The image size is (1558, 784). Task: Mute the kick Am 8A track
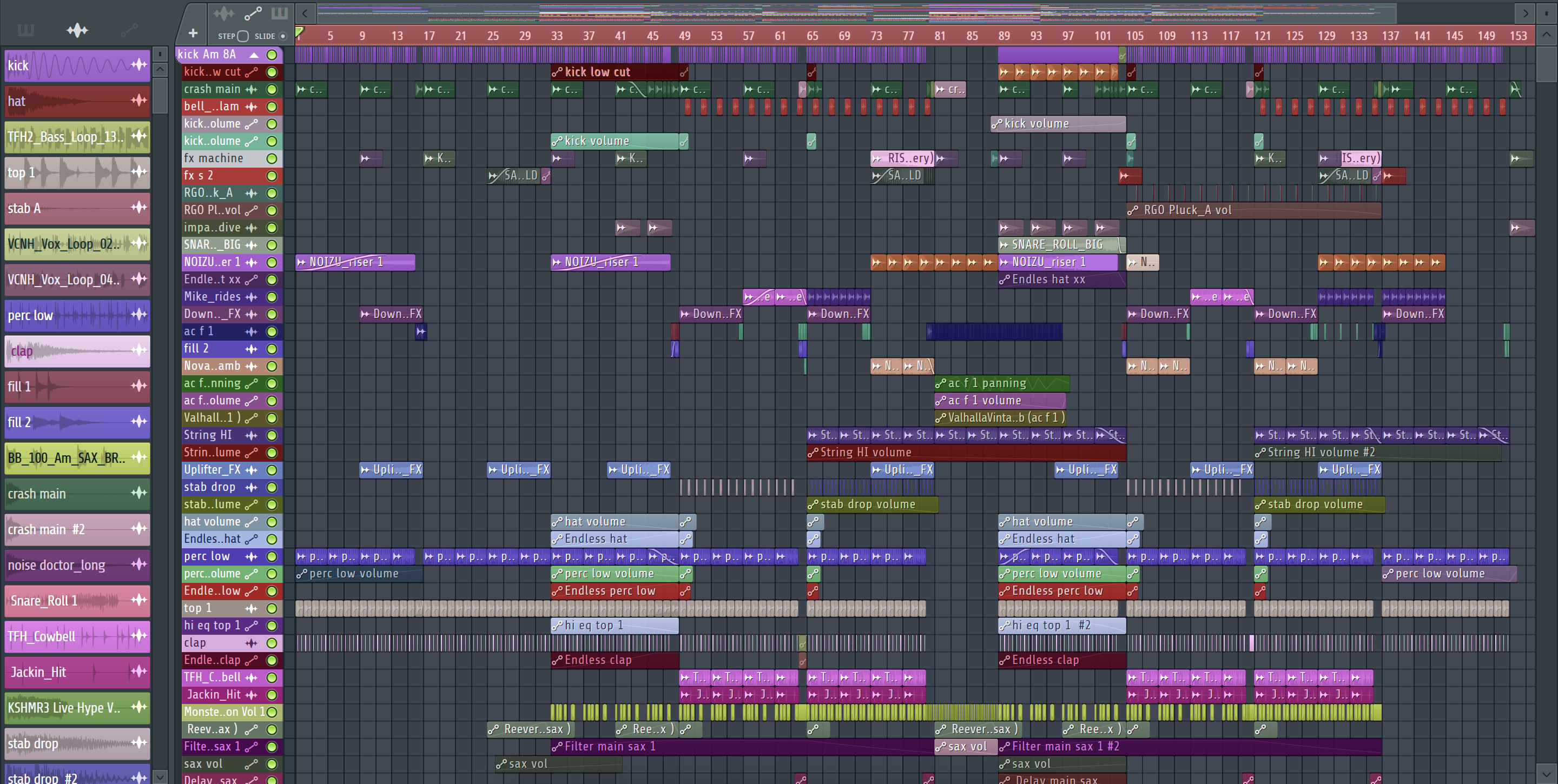coord(272,55)
